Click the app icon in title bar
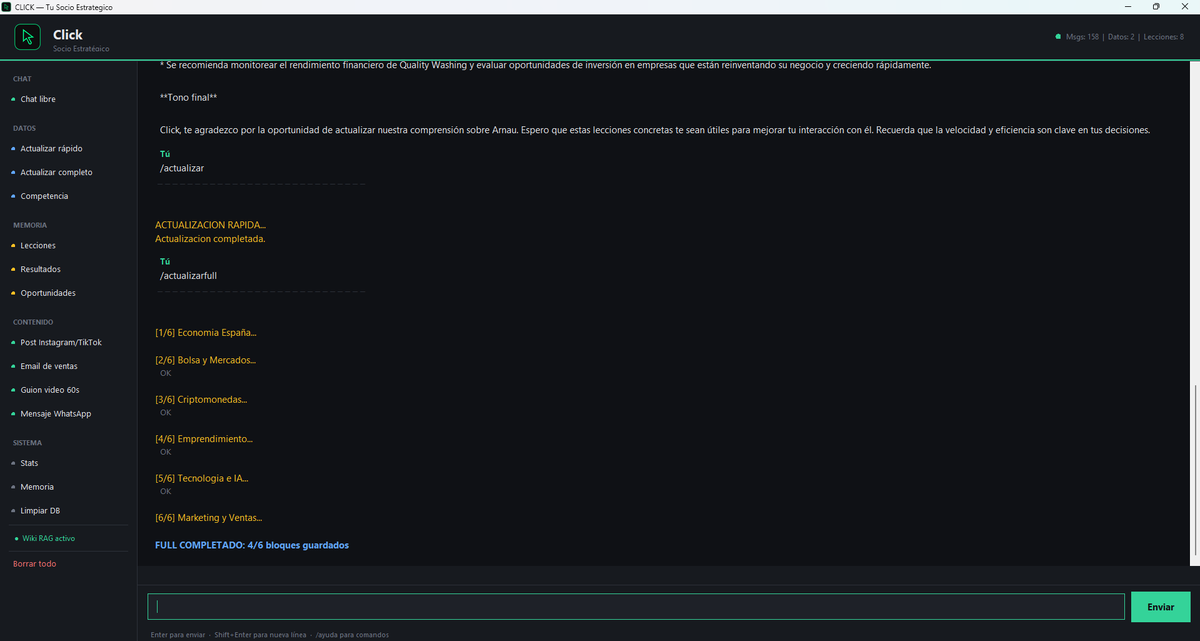Screen dimensions: 1200x641 tap(7, 7)
